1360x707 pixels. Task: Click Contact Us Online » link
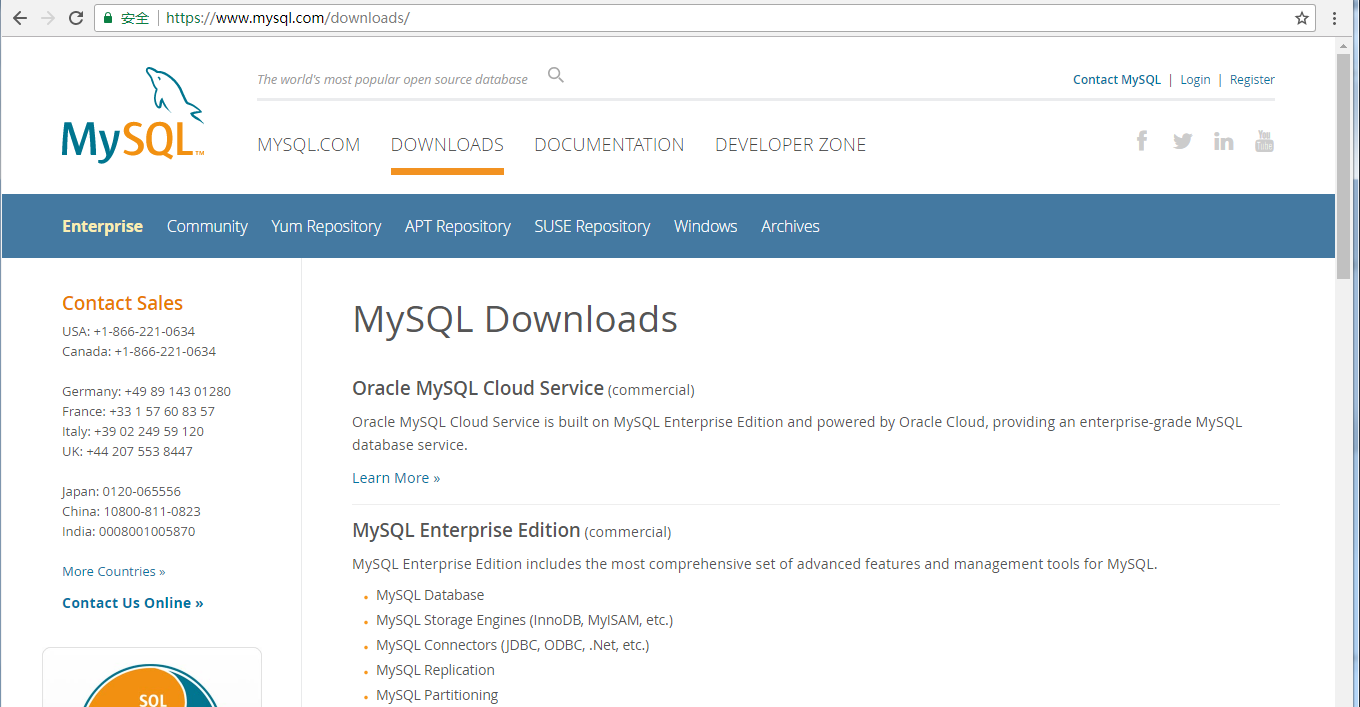132,602
